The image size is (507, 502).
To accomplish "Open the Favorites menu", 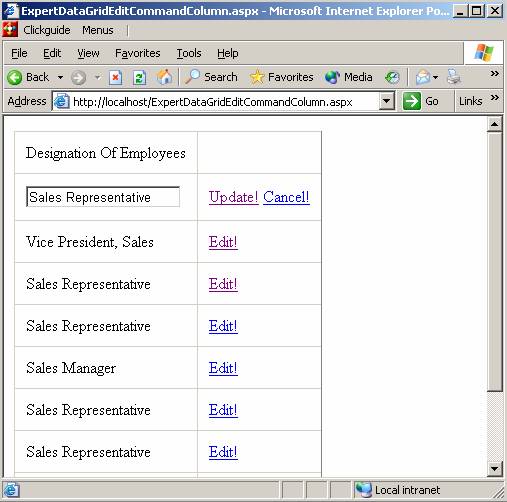I will point(138,53).
